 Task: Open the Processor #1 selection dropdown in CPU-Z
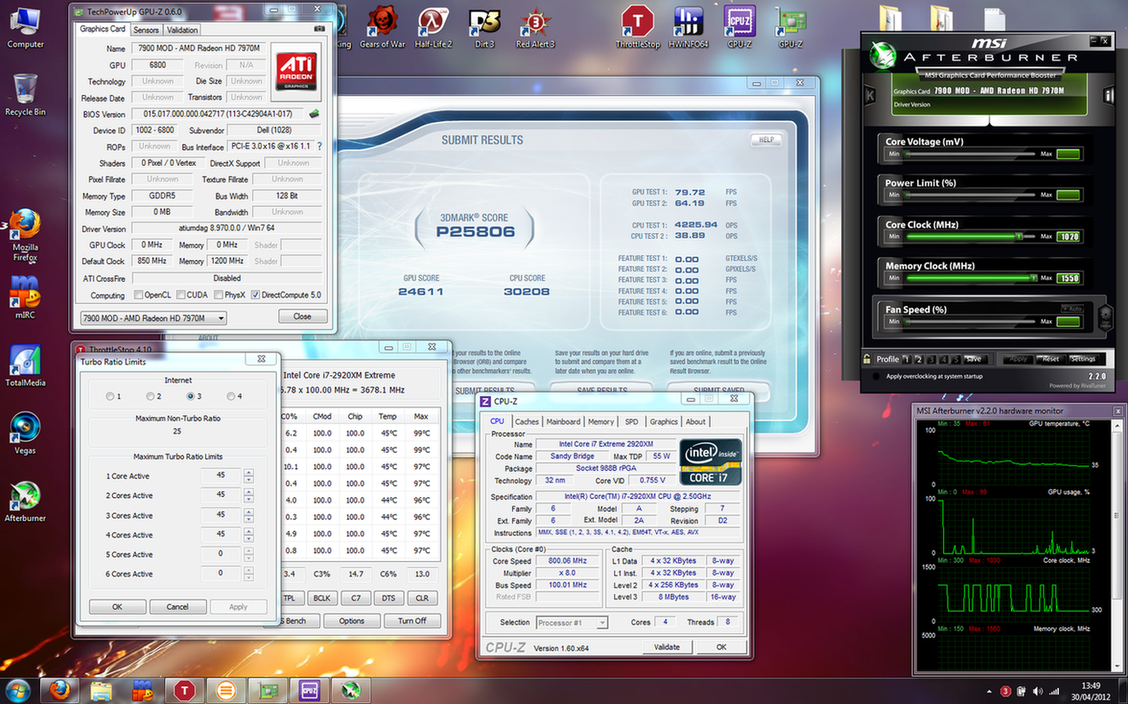point(573,622)
